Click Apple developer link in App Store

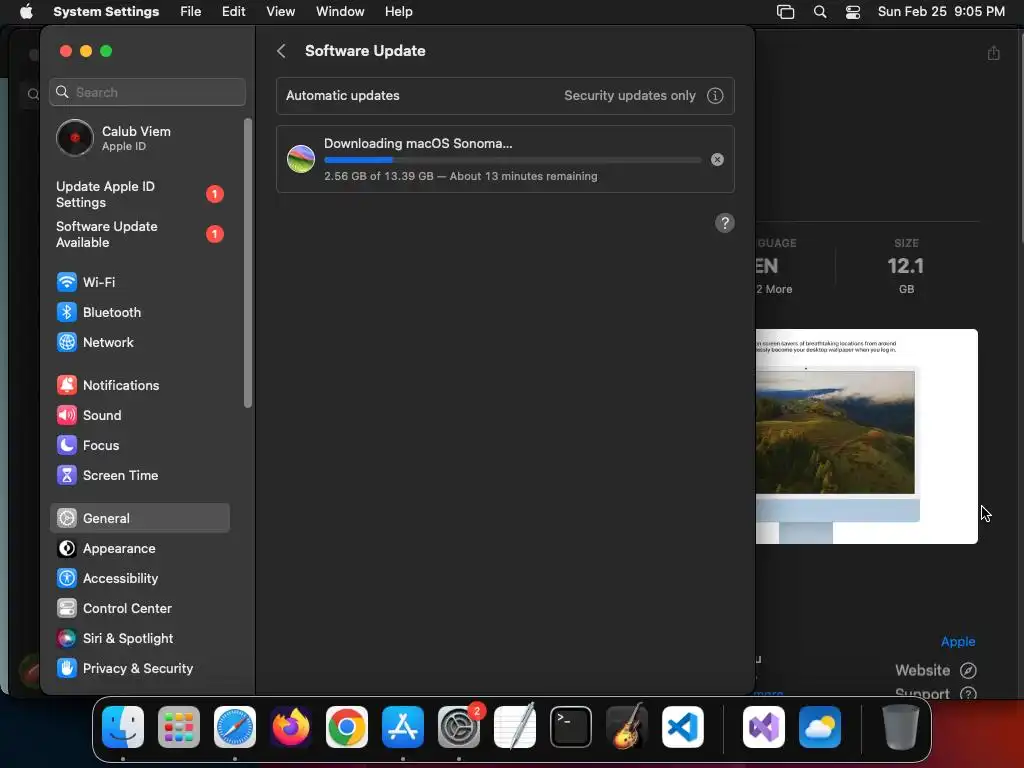pyautogui.click(x=958, y=642)
